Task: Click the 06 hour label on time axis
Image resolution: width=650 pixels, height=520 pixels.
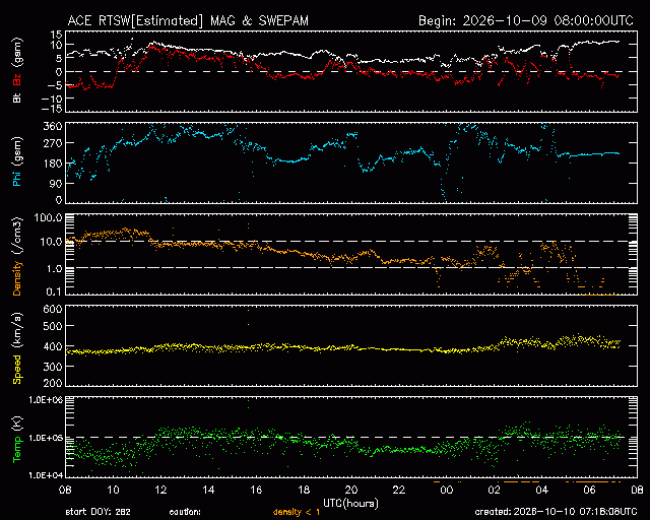Action: [590, 490]
